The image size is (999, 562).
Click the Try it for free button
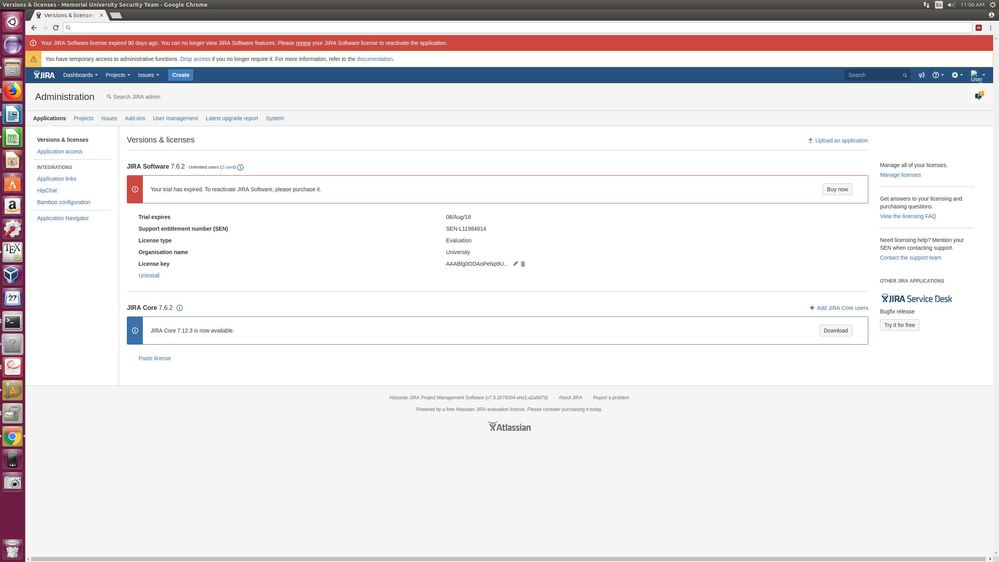coord(899,325)
